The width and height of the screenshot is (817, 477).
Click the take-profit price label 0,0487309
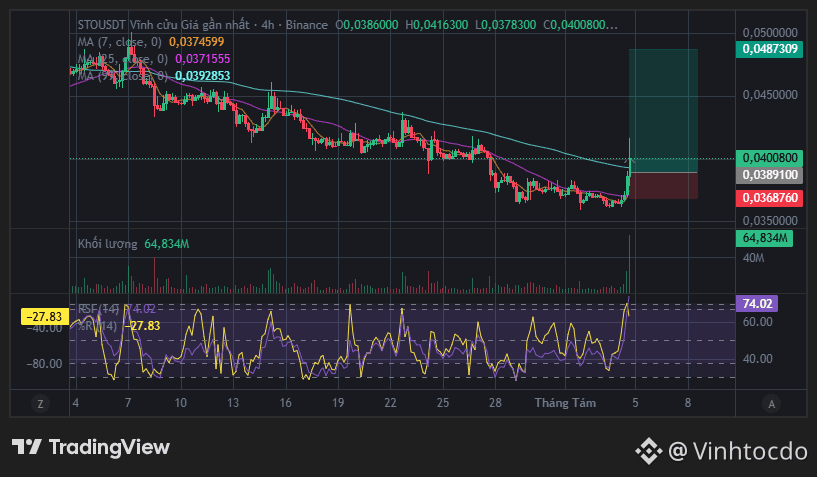click(x=770, y=49)
